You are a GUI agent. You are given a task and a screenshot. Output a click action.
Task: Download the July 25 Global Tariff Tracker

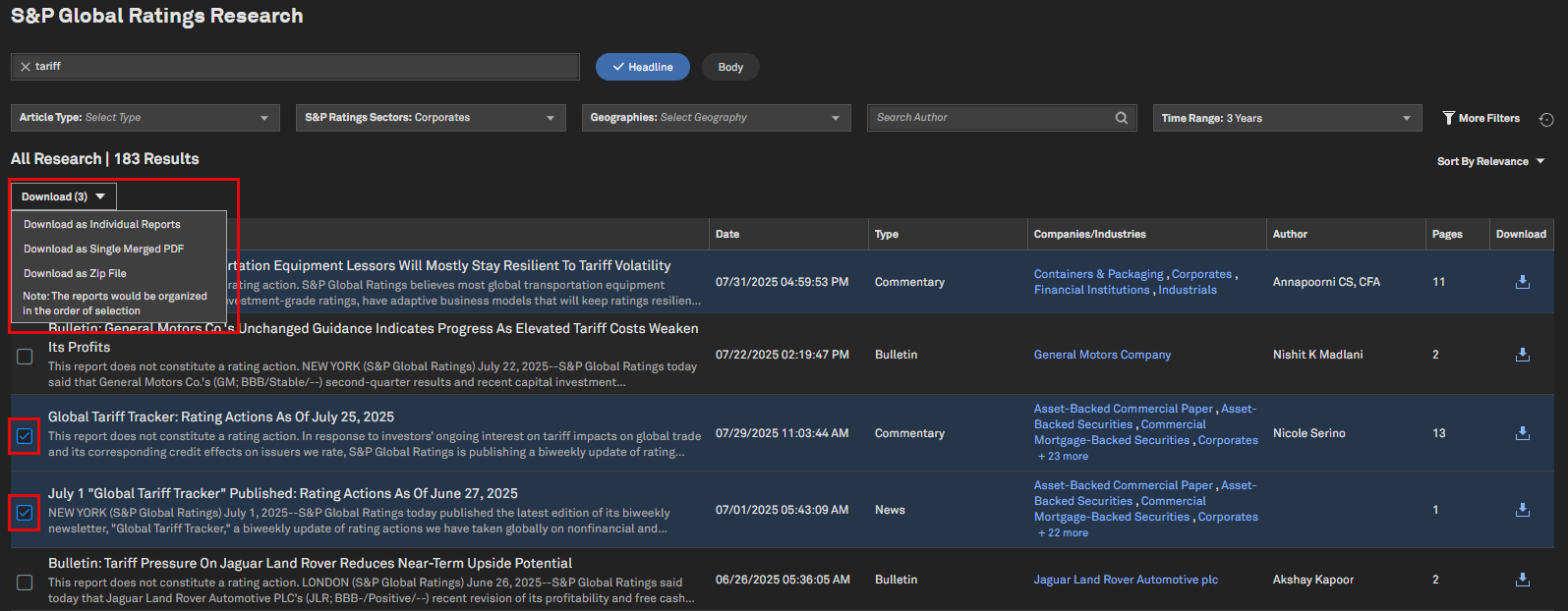pyautogui.click(x=1522, y=433)
